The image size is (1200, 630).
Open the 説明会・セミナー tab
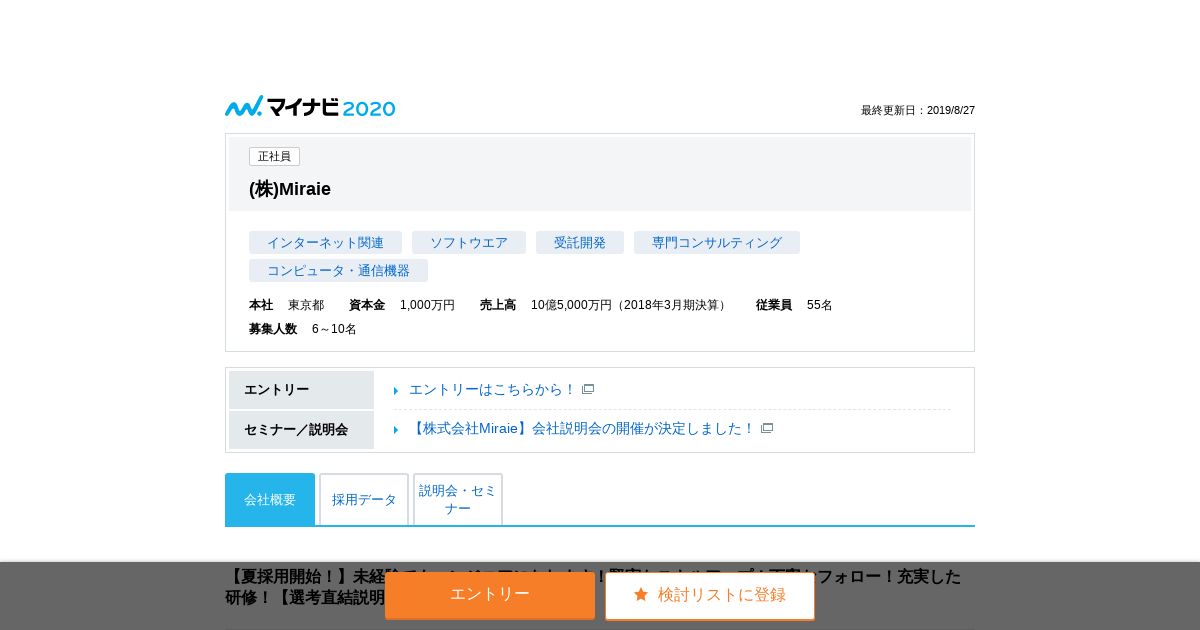pyautogui.click(x=458, y=499)
